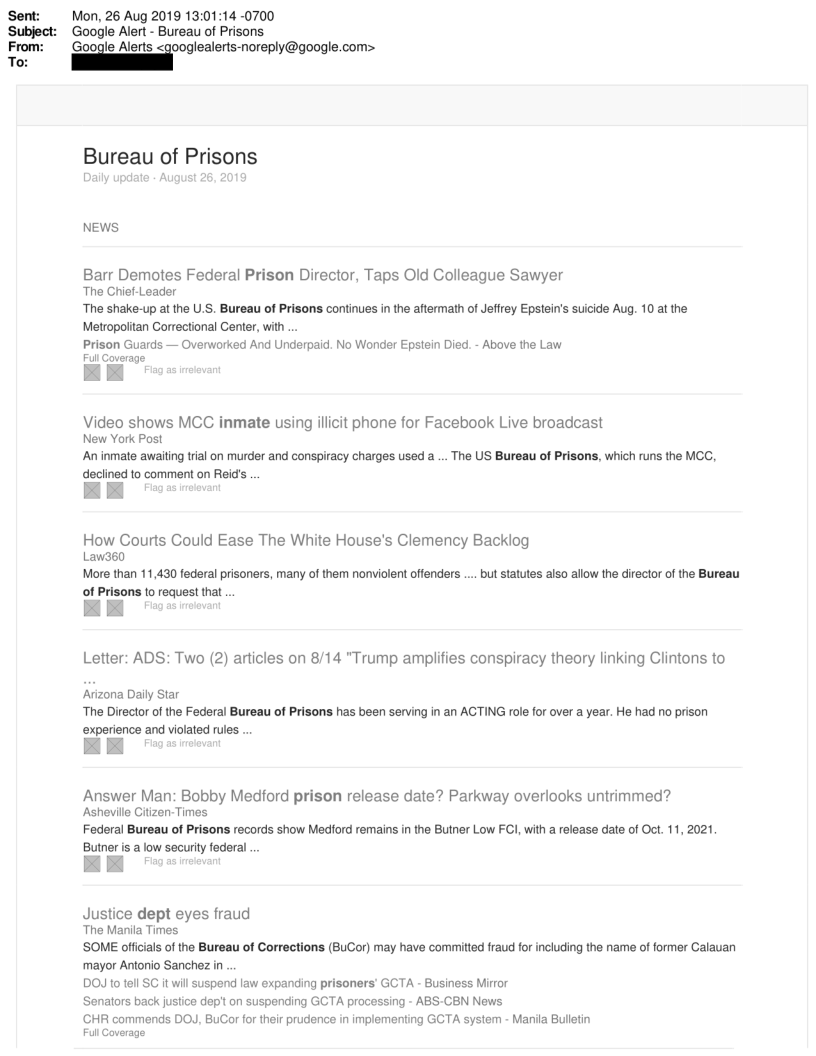Click second share icon under MCC inmate article
The image size is (816, 1056).
pos(115,490)
